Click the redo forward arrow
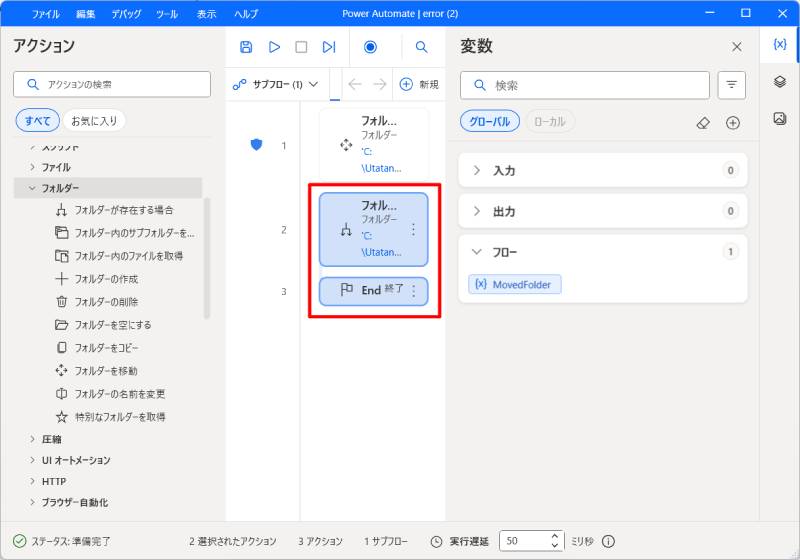Image resolution: width=800 pixels, height=560 pixels. tap(380, 84)
